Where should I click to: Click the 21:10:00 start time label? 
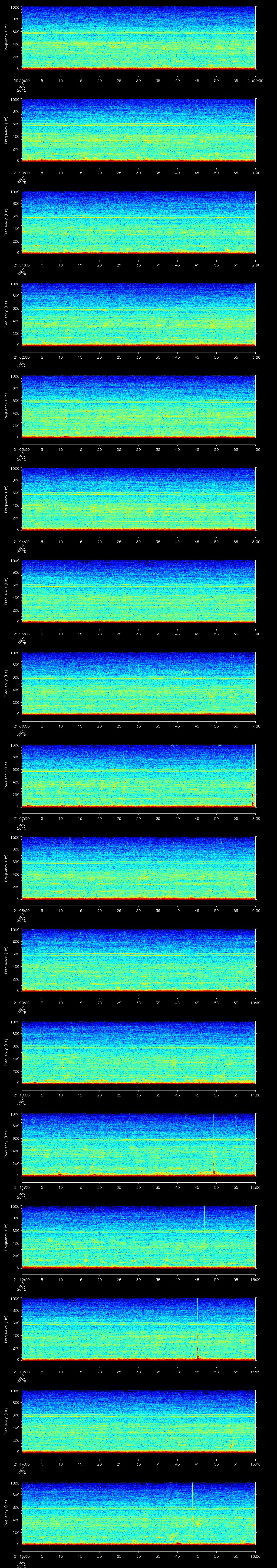pos(22,1095)
